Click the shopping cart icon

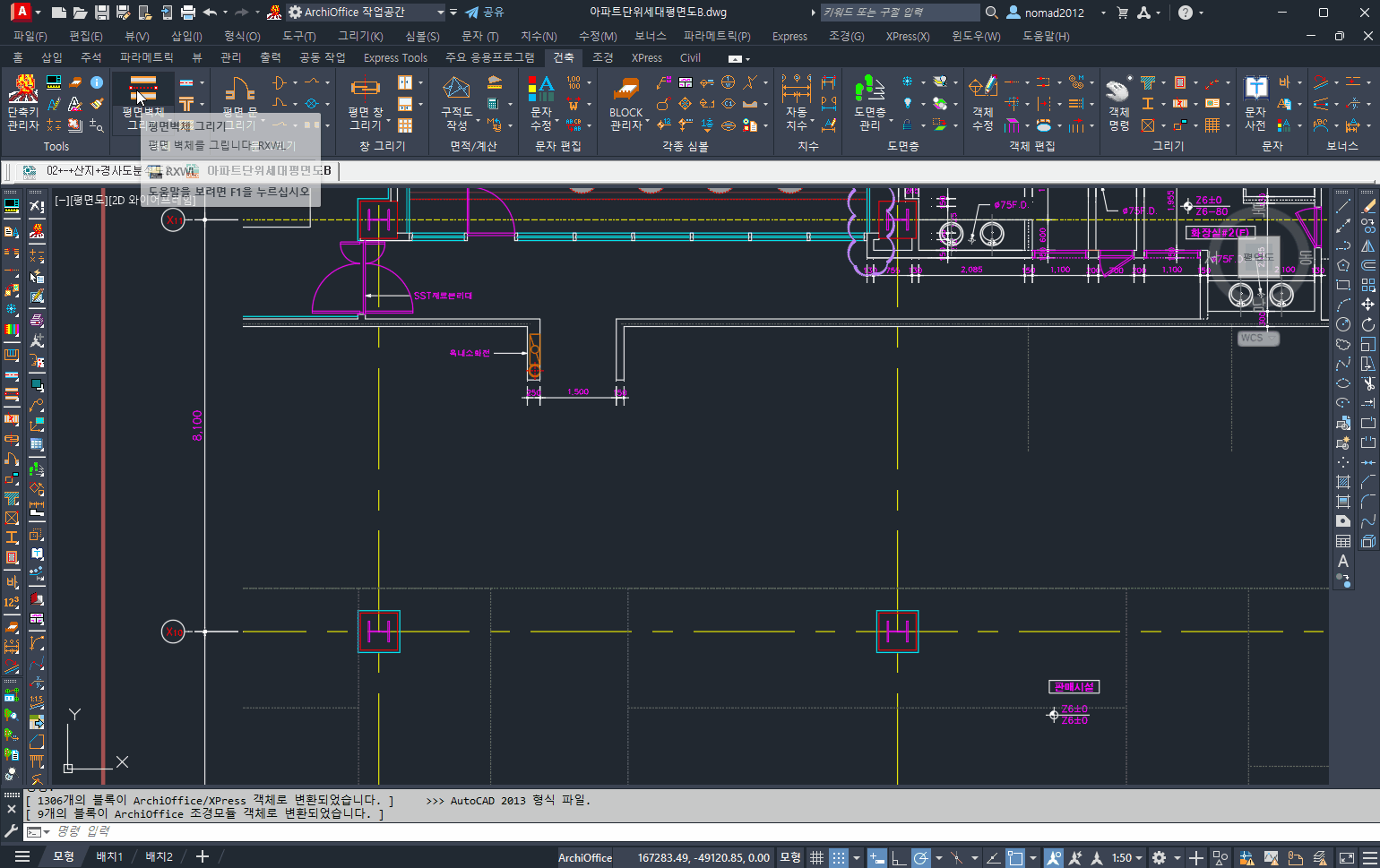pyautogui.click(x=1122, y=13)
